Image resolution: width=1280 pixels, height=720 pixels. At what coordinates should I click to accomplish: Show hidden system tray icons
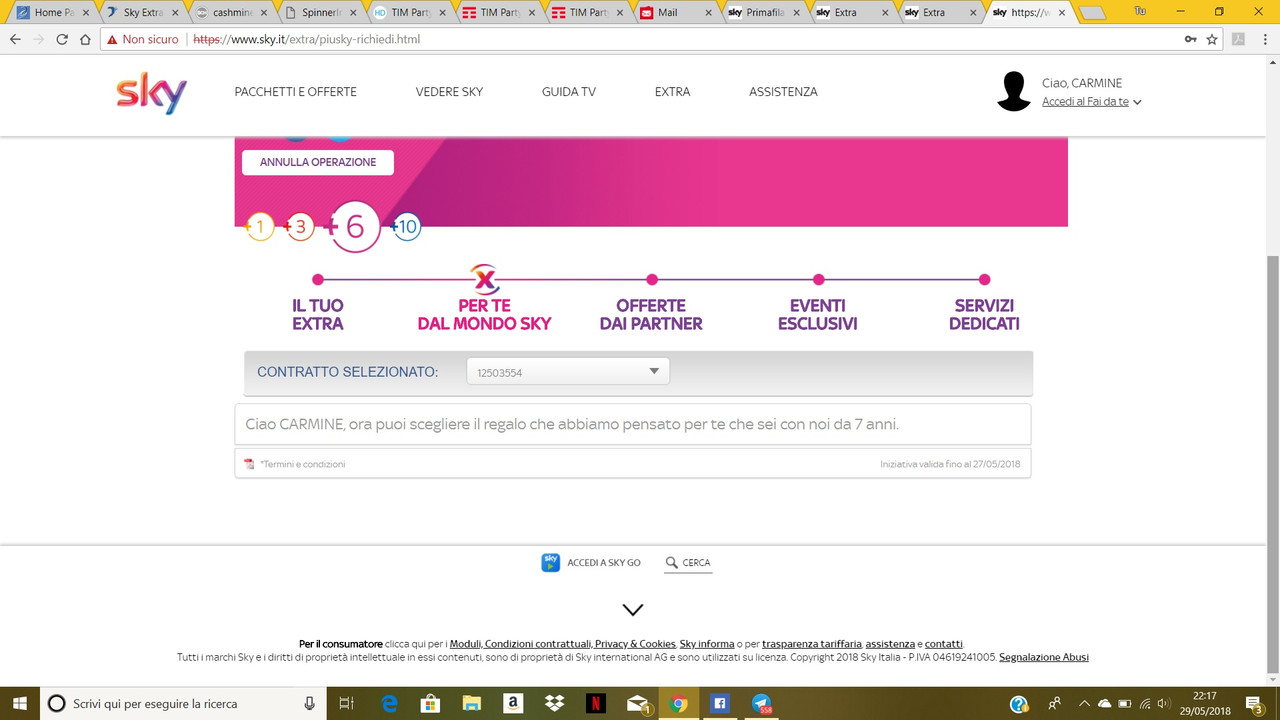pos(1082,703)
